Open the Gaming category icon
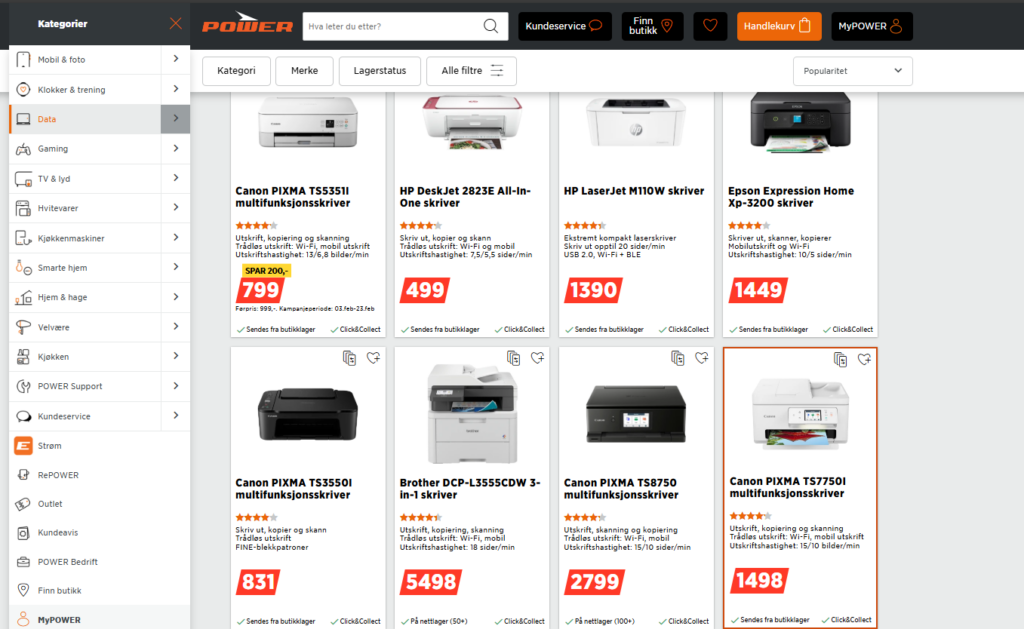The height and width of the screenshot is (629, 1024). click(24, 149)
